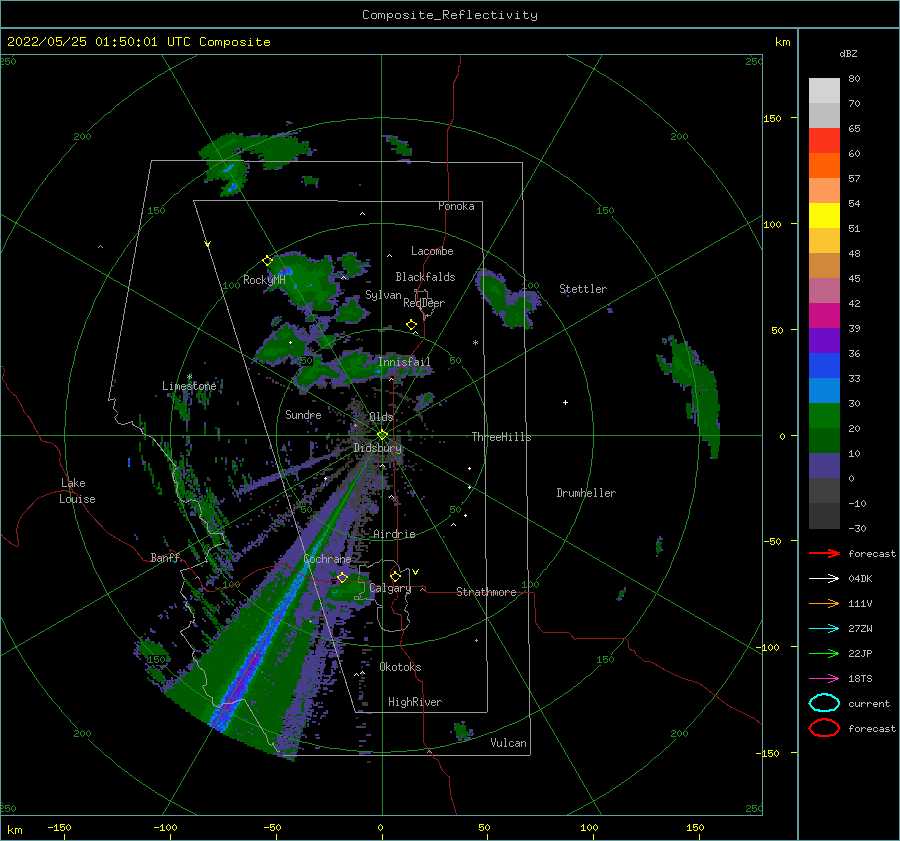Click the red forecast ellipse icon
Image resolution: width=900 pixels, height=841 pixels.
(824, 728)
